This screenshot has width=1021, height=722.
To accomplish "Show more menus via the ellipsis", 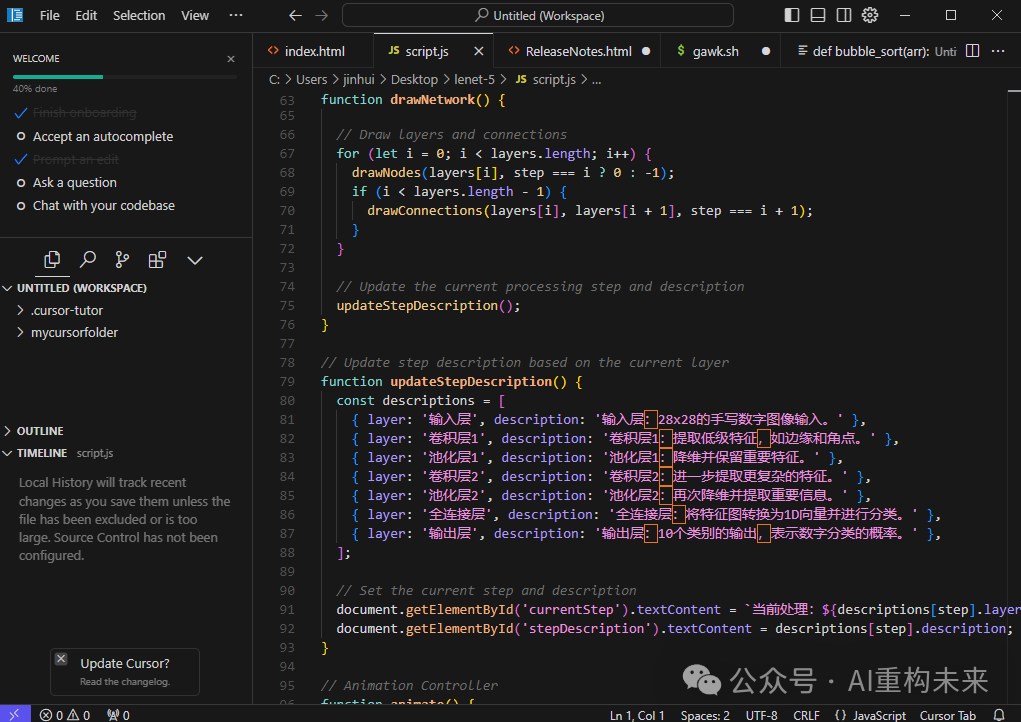I will pos(236,15).
